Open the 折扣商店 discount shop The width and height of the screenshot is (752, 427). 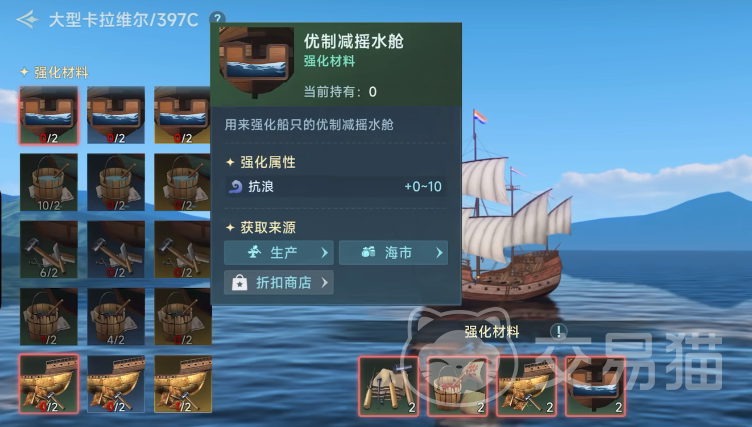279,283
